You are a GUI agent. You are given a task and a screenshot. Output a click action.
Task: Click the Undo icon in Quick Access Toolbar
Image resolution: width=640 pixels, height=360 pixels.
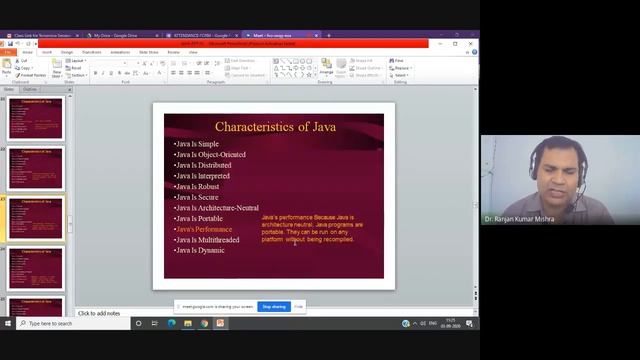tap(18, 44)
